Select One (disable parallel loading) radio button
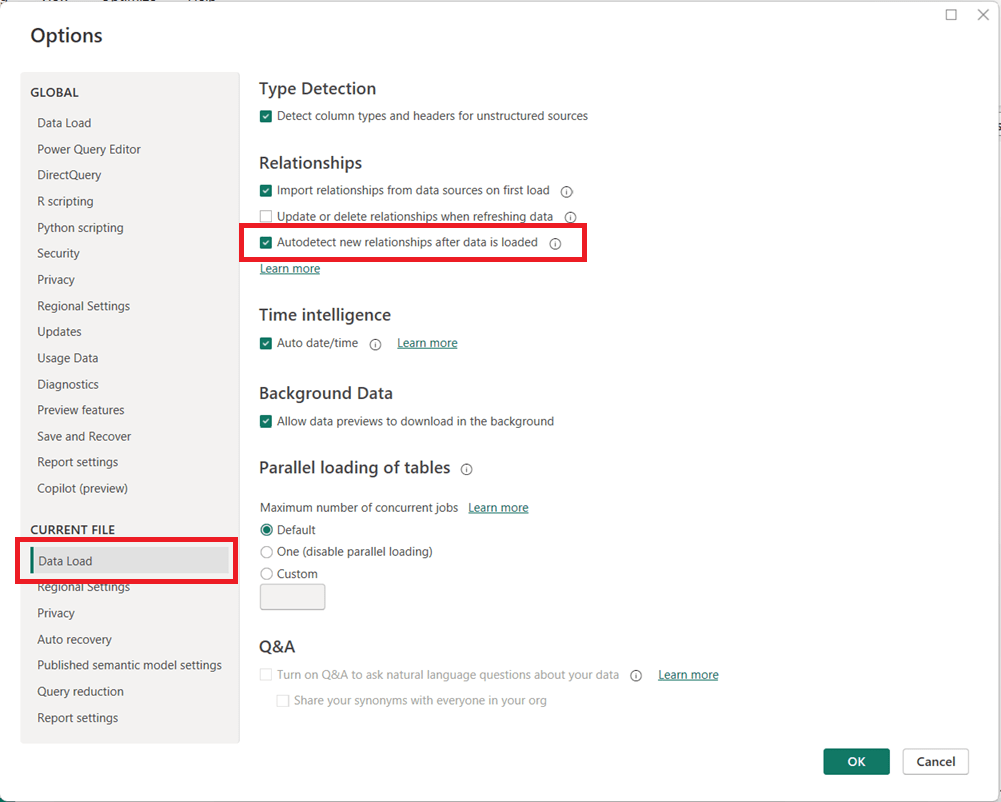 [266, 552]
